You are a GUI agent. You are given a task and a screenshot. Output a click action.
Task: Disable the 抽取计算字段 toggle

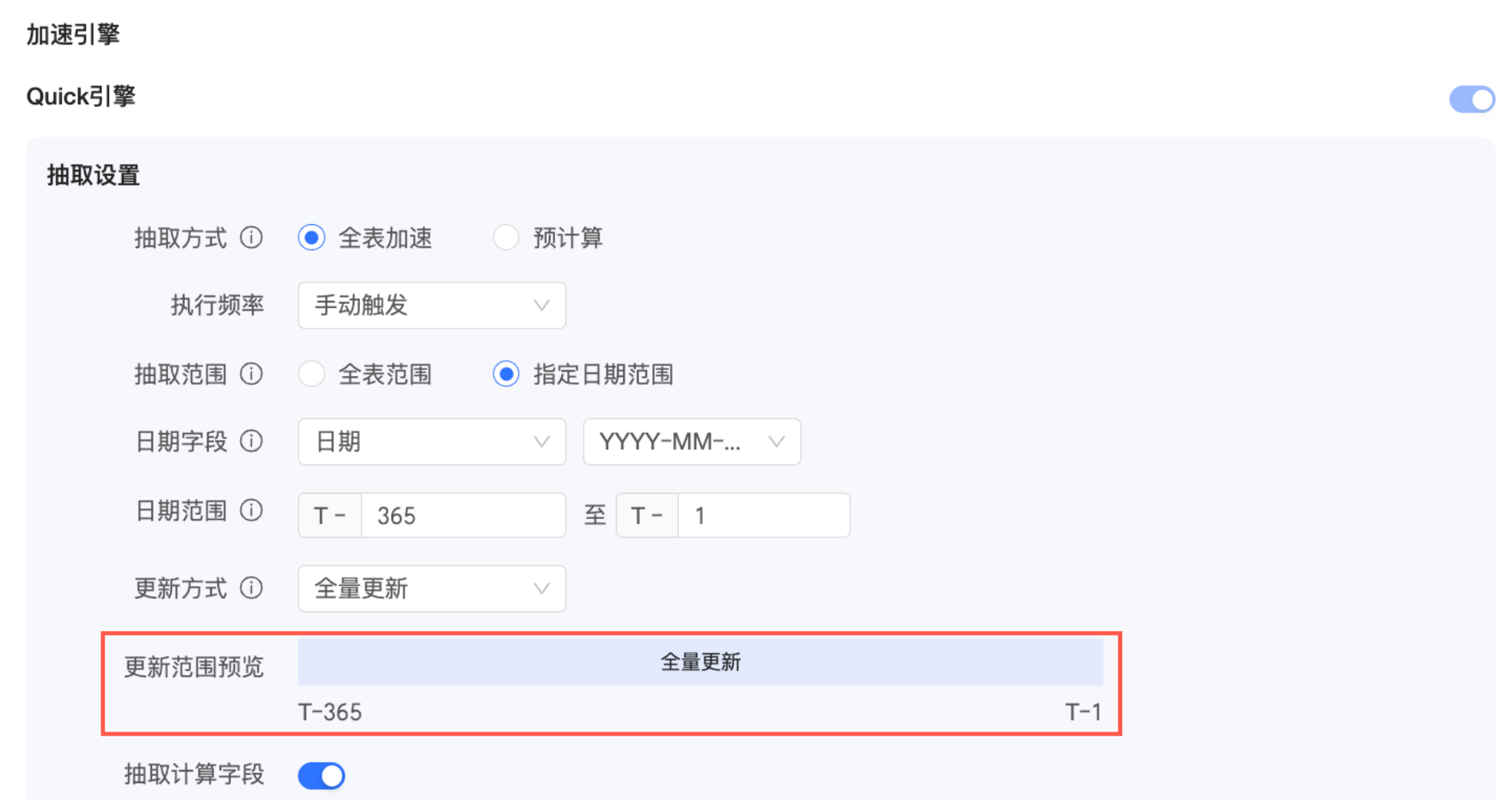[x=322, y=775]
